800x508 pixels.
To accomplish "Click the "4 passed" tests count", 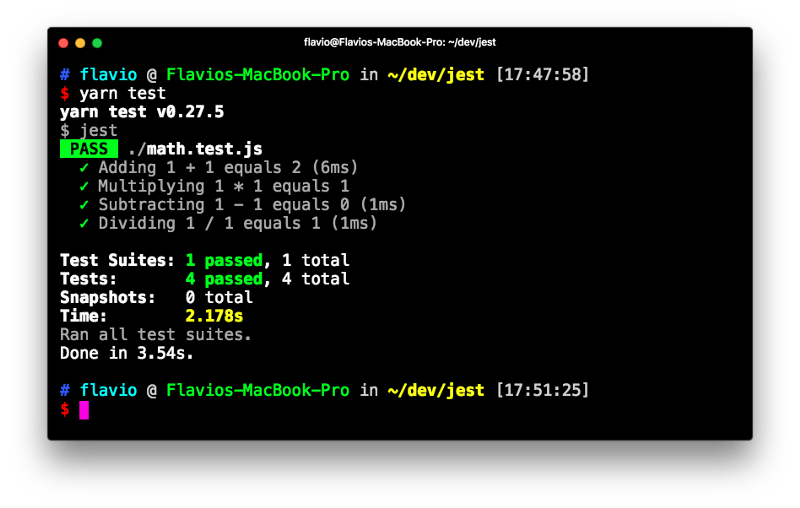I will pos(224,279).
